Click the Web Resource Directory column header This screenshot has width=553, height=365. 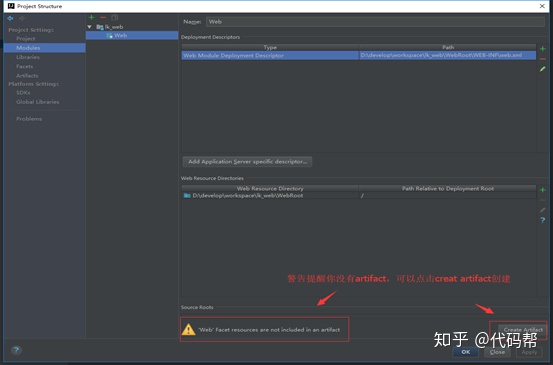[270, 188]
